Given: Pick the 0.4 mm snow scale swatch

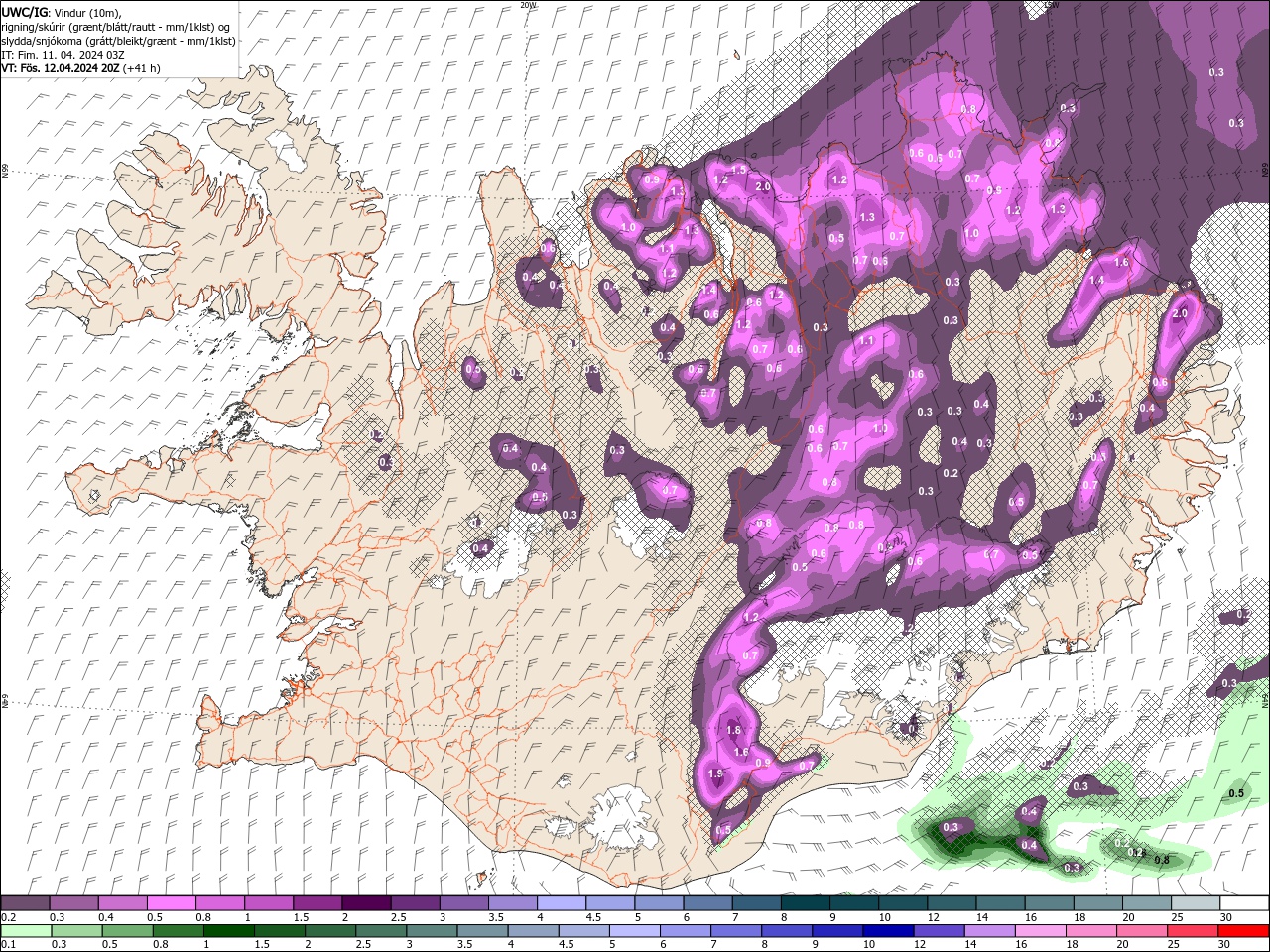Looking at the screenshot, I should point(123,903).
